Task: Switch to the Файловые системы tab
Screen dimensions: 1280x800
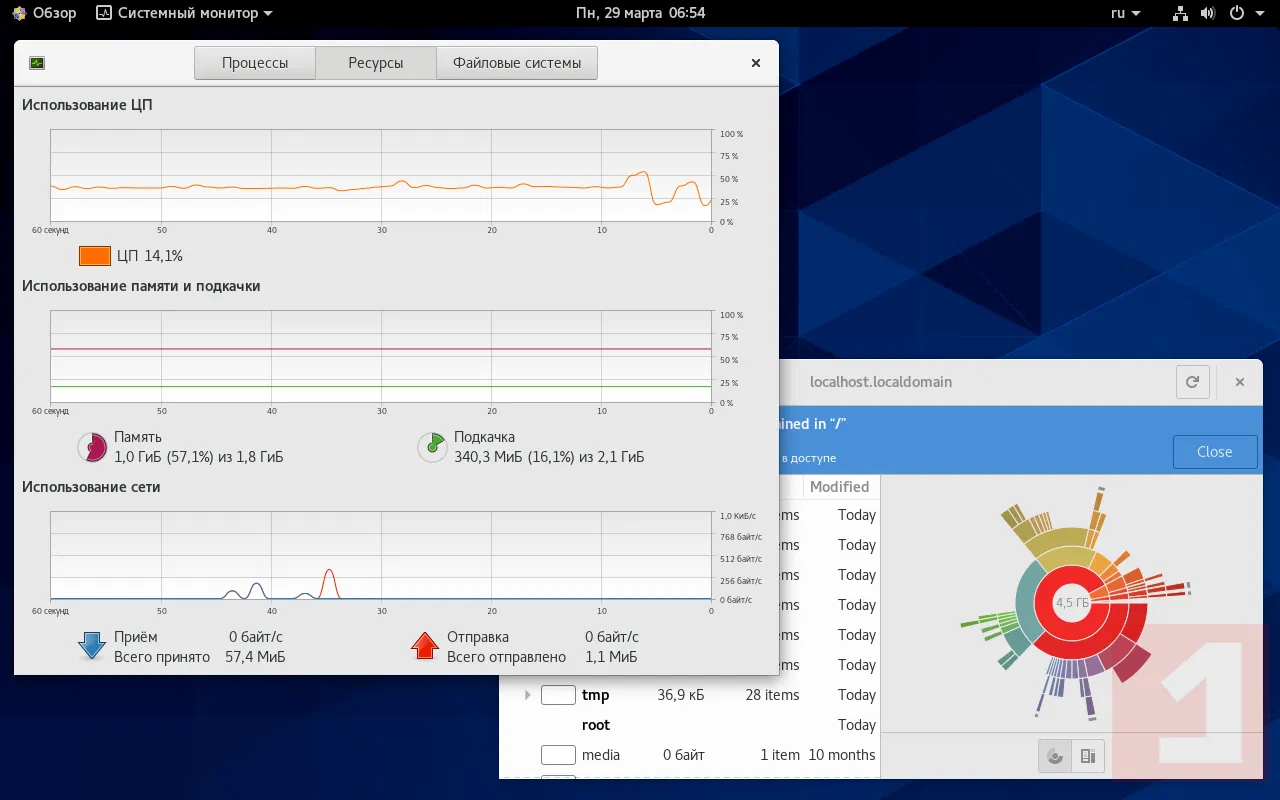Action: pos(516,63)
